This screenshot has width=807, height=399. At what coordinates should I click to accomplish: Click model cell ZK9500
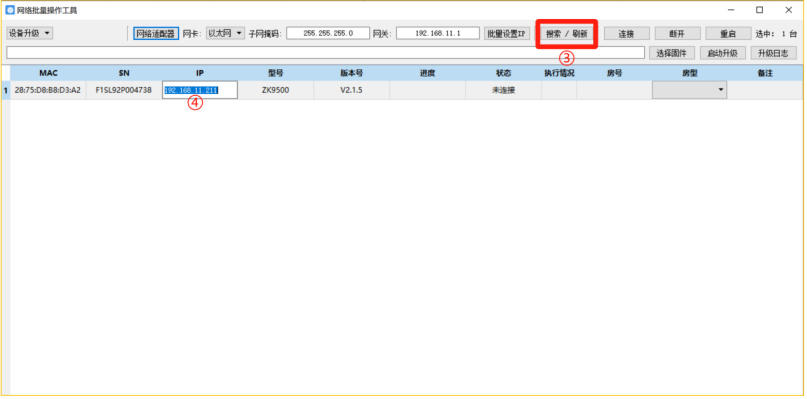click(x=276, y=90)
